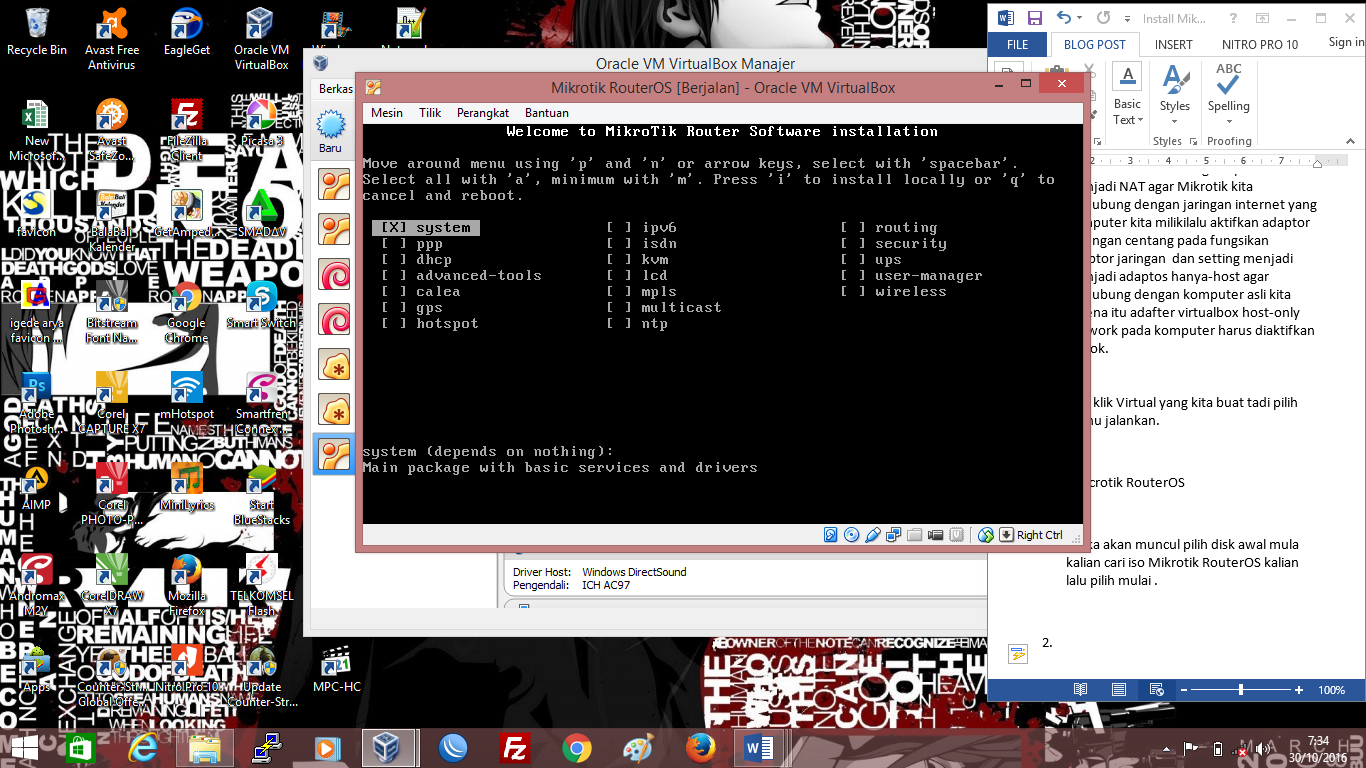Click the shared folders icon in VM status bar
The height and width of the screenshot is (768, 1366).
coord(914,535)
